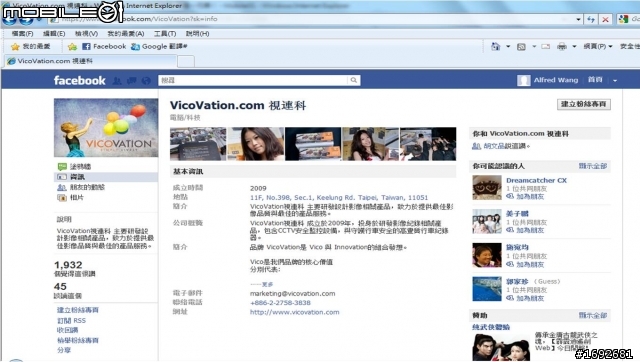640x362 pixels.
Task: Click the phone number +886-2-2758-3838
Action: tap(280, 303)
